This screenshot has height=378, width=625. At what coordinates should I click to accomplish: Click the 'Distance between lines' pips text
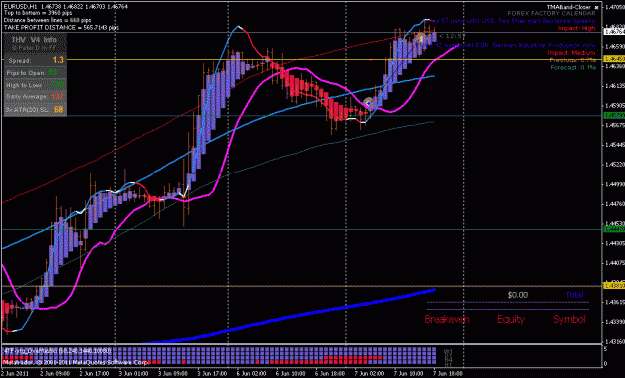coord(47,20)
